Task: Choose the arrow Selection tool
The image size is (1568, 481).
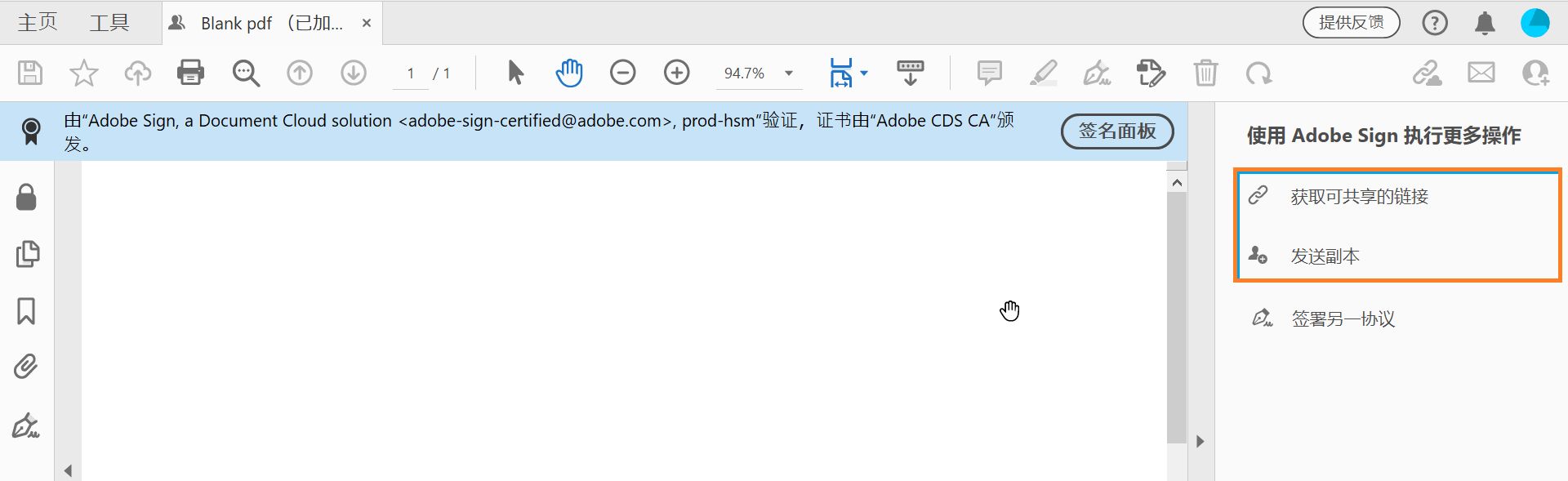Action: pyautogui.click(x=515, y=73)
